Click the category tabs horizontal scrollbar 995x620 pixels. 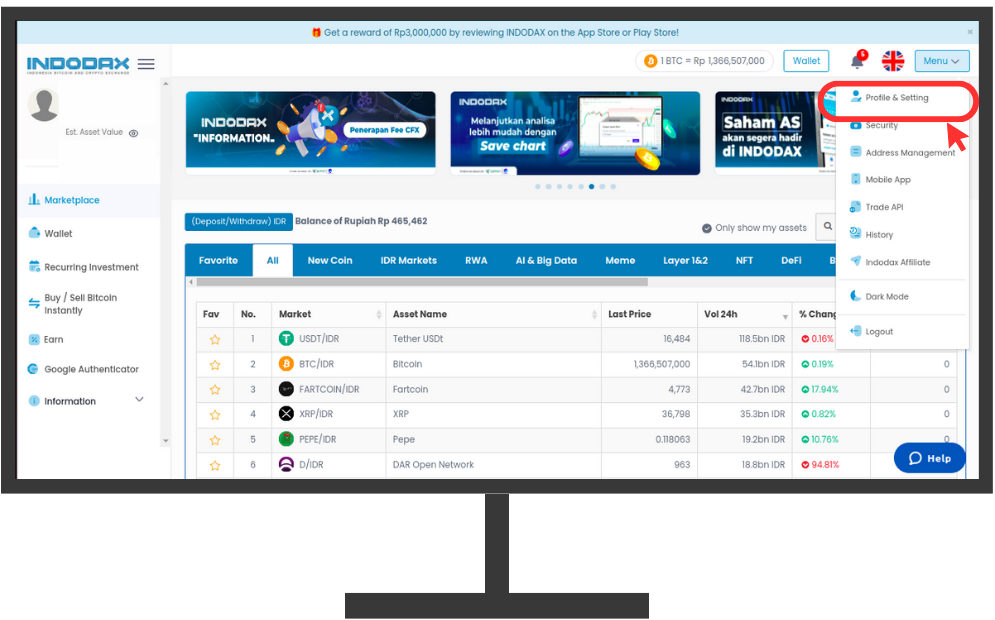[x=422, y=282]
